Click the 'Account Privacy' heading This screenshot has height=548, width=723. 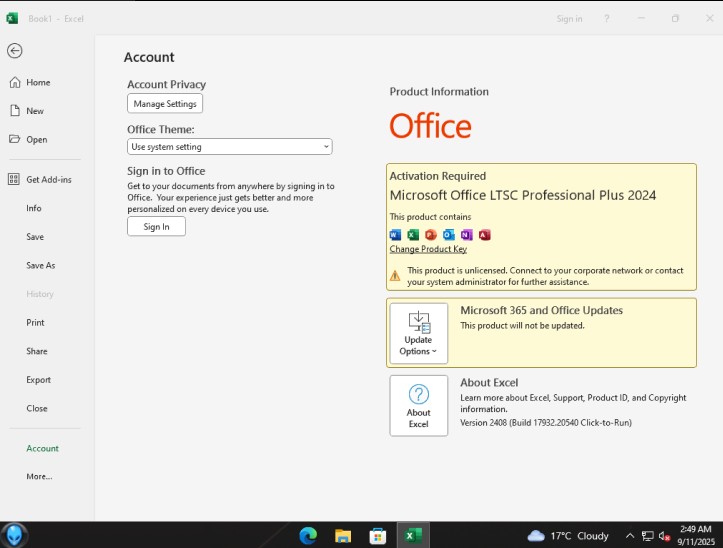pyautogui.click(x=166, y=84)
